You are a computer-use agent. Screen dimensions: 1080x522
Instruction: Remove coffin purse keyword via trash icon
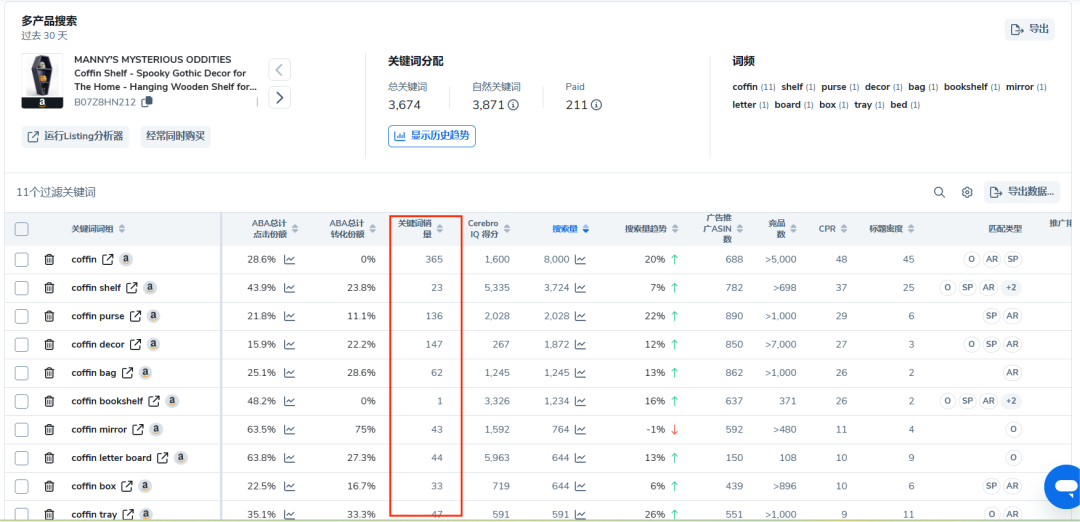click(x=49, y=316)
